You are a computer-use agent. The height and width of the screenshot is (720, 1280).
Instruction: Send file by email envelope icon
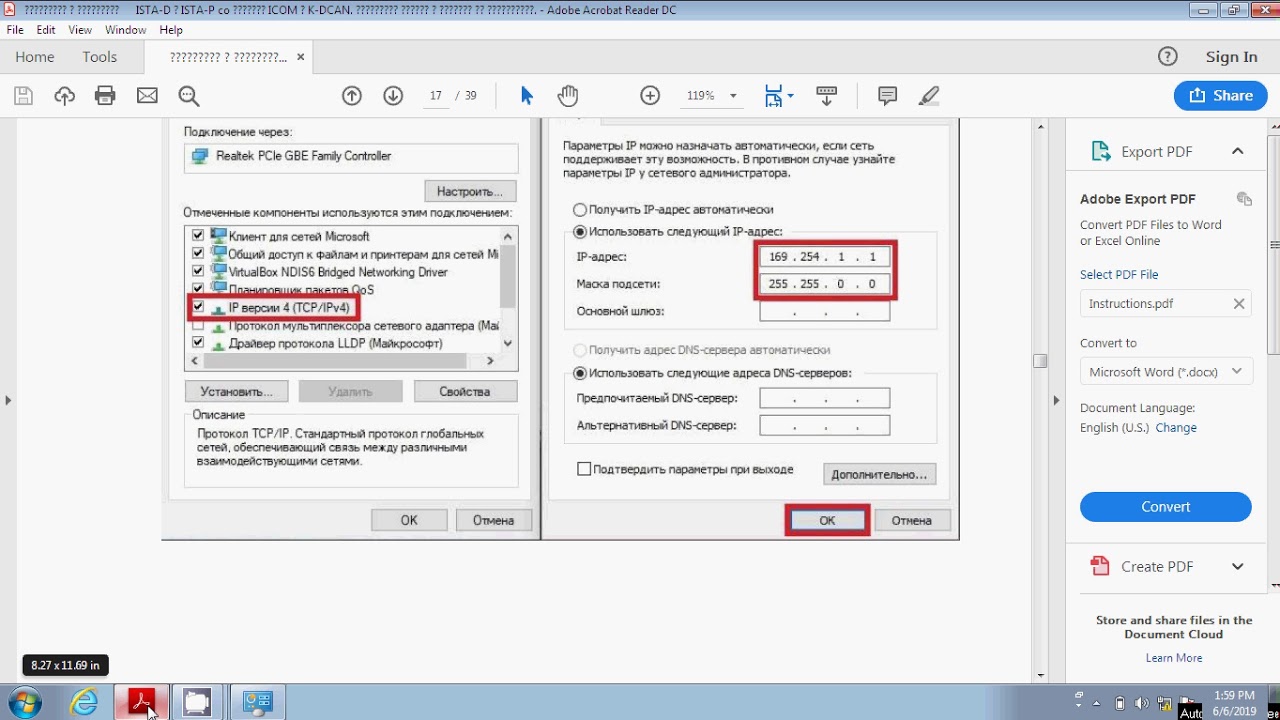coord(147,96)
